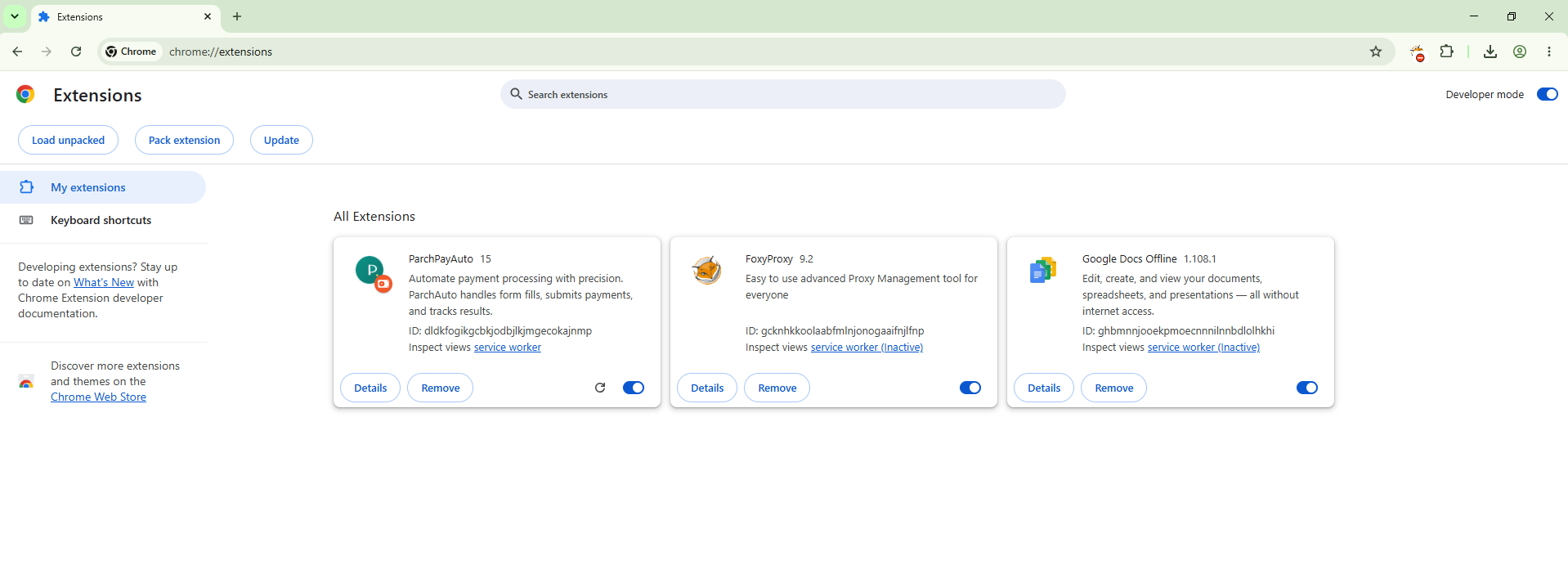
Task: Open the Chrome profile avatar
Action: click(x=1520, y=52)
